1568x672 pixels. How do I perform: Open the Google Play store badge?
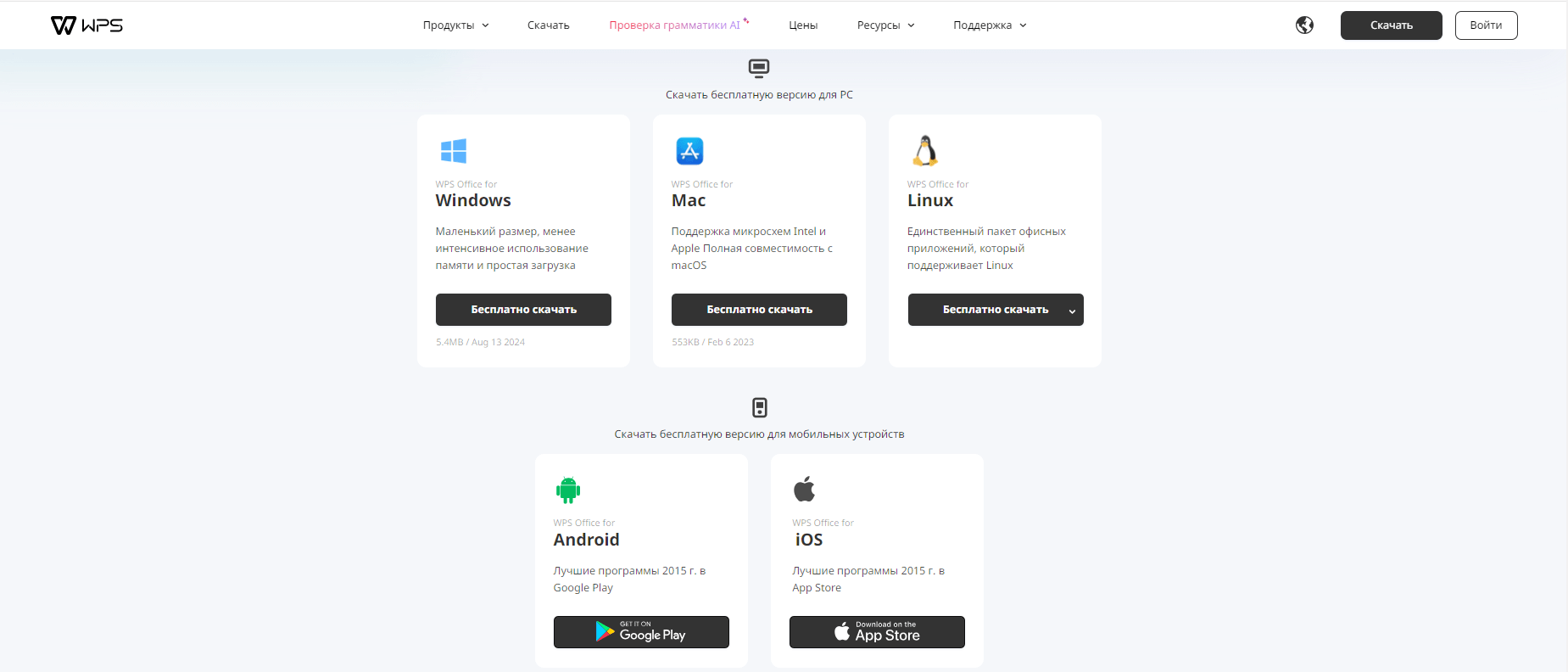641,632
